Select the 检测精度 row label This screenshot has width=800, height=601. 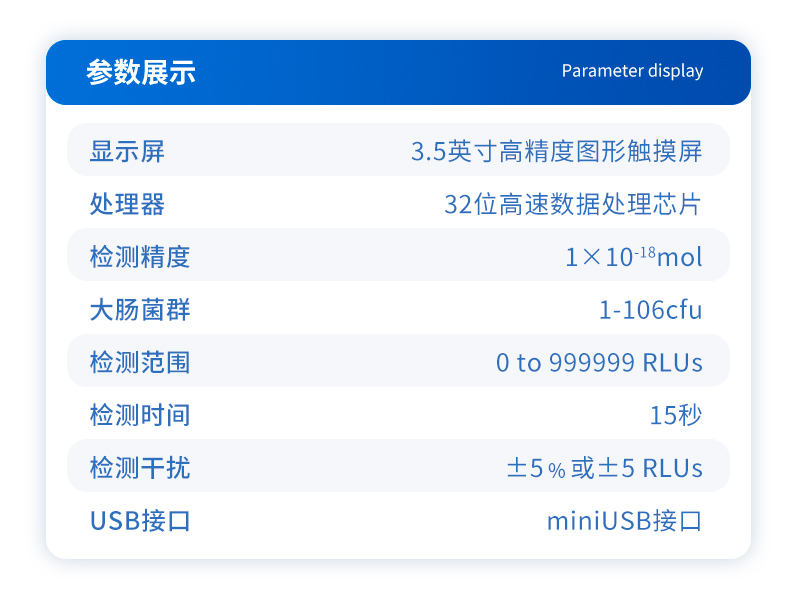[x=140, y=257]
